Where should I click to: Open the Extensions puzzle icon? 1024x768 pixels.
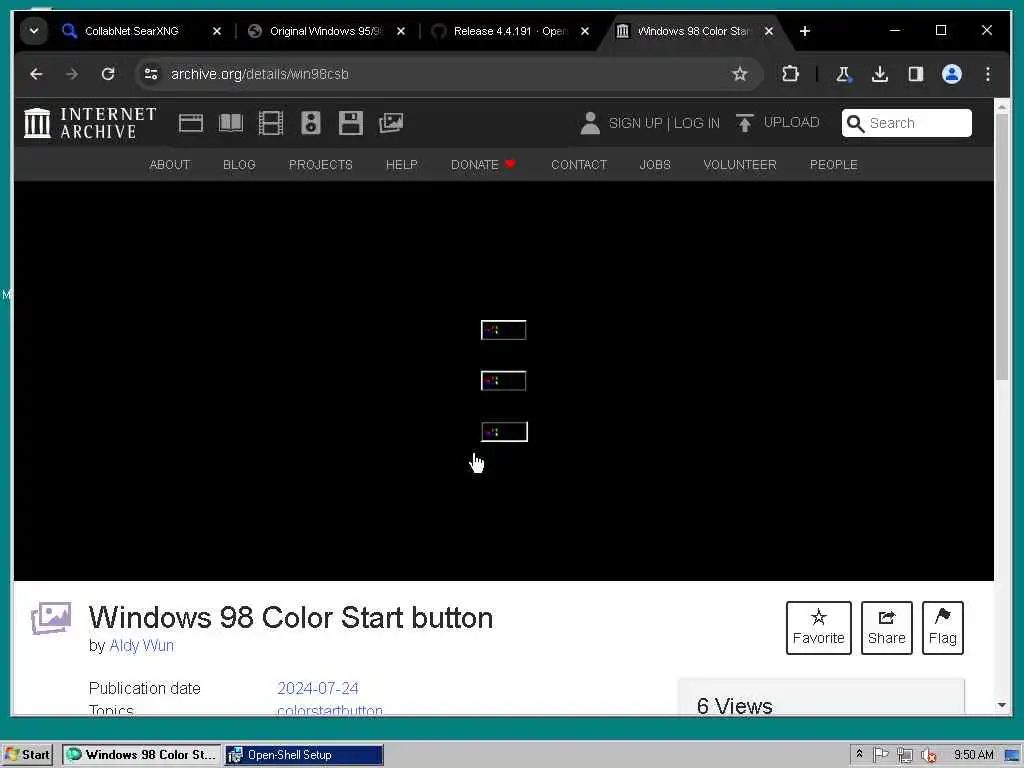790,74
